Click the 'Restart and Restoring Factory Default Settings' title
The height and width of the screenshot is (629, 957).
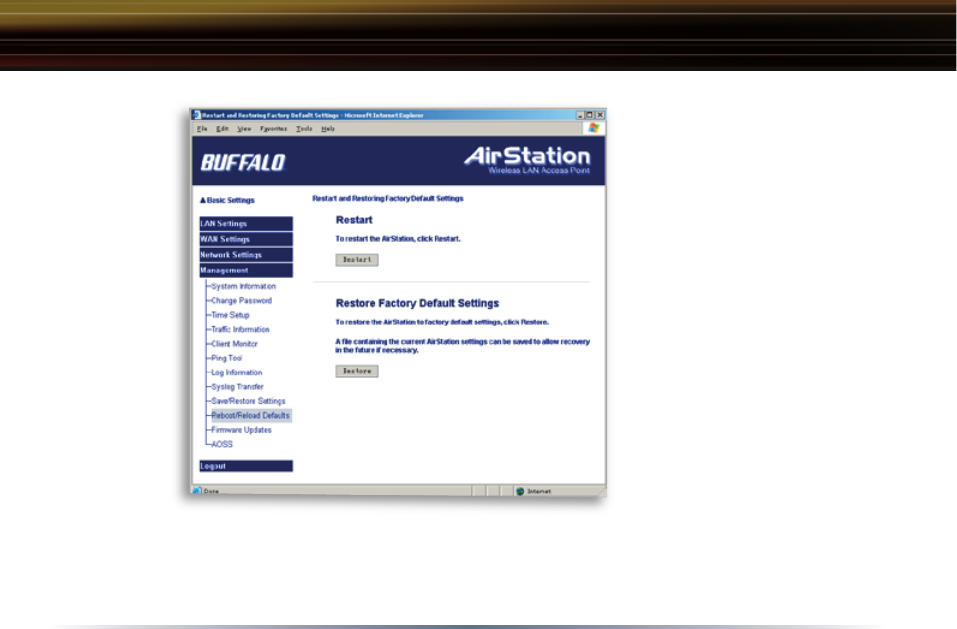[x=388, y=198]
